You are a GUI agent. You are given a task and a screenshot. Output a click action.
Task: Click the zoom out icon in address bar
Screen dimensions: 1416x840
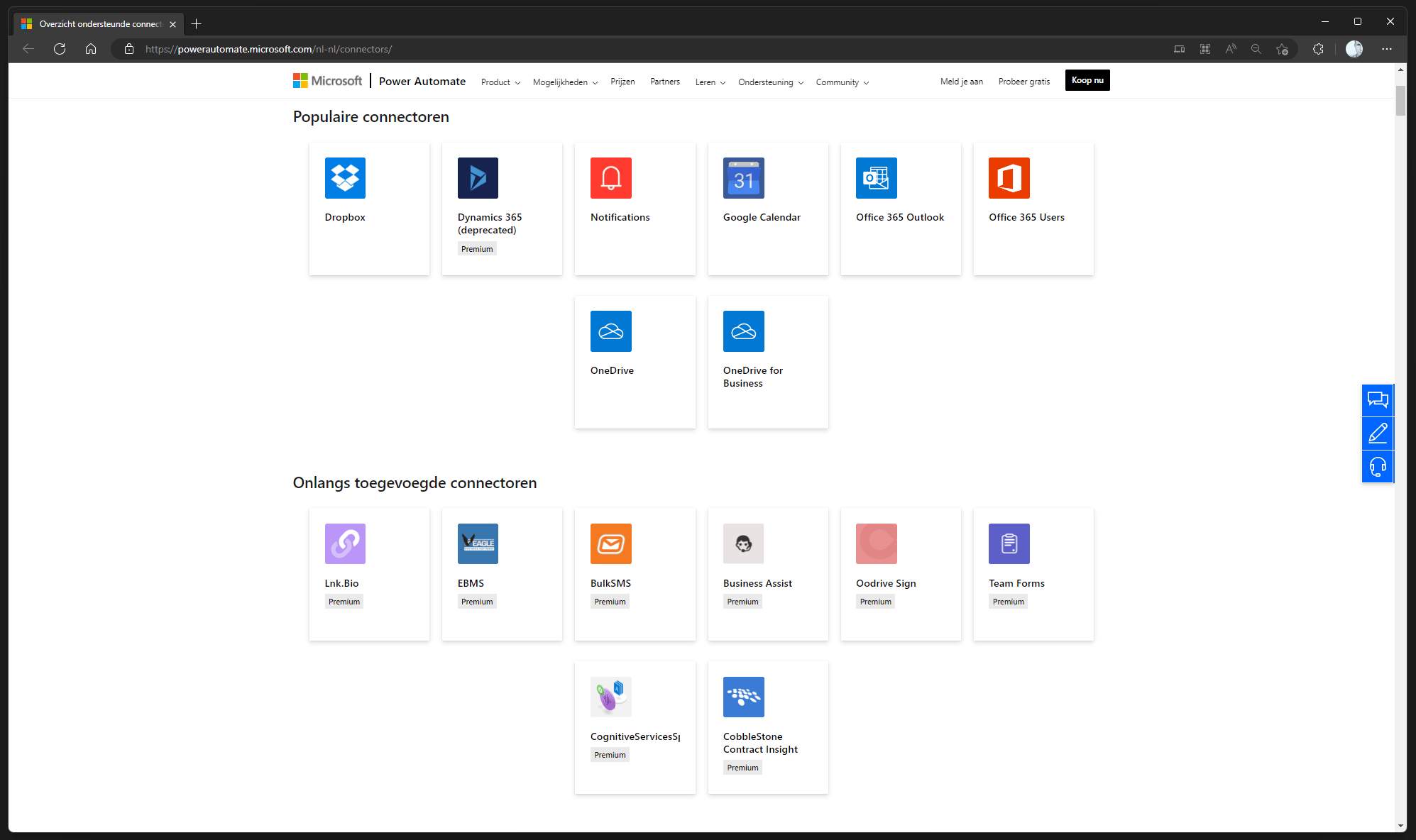(1256, 49)
